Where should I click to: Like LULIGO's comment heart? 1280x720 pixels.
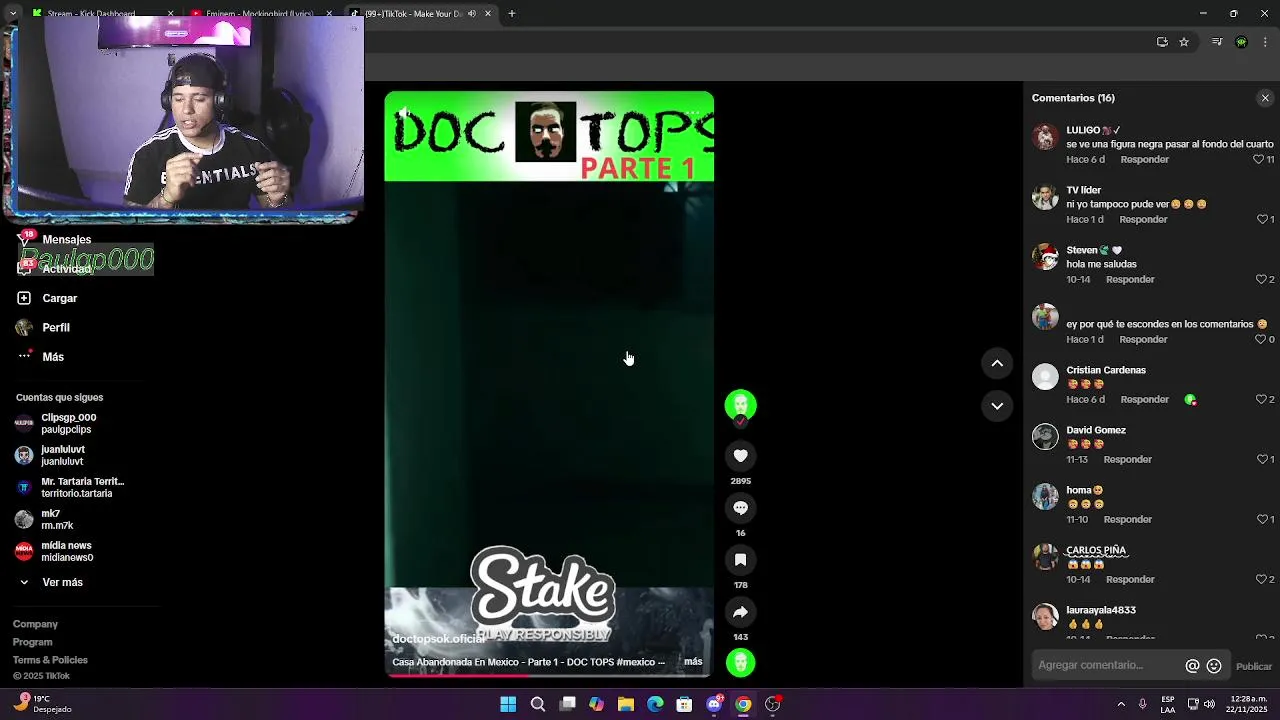(1258, 160)
